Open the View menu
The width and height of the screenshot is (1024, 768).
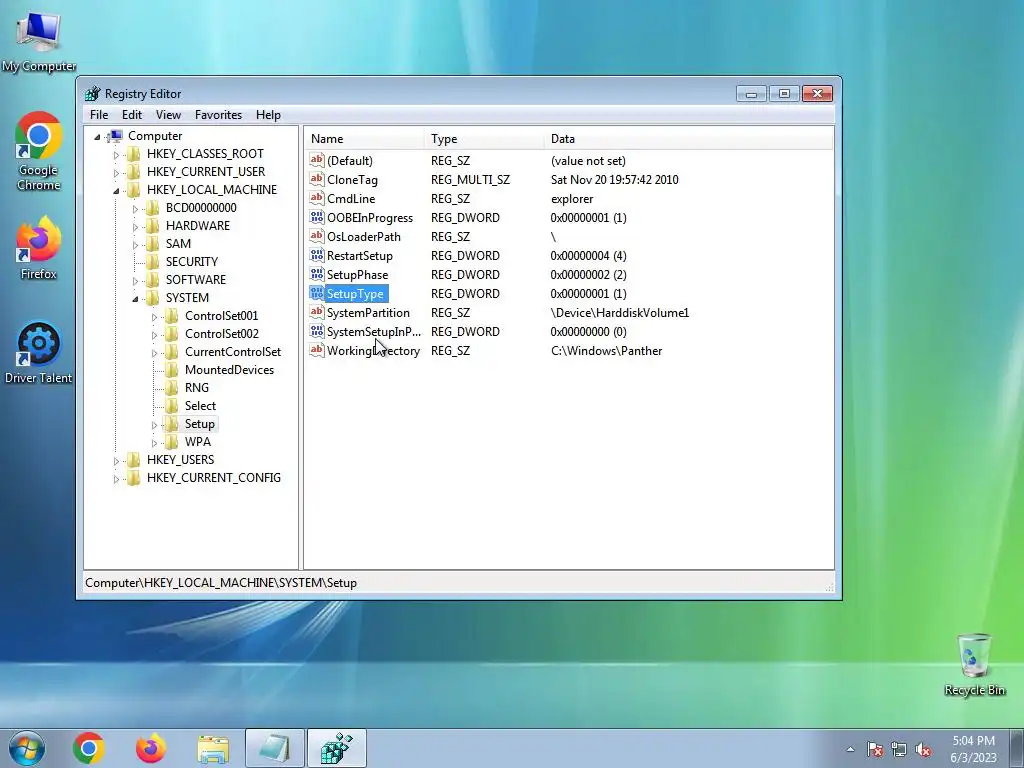(168, 115)
